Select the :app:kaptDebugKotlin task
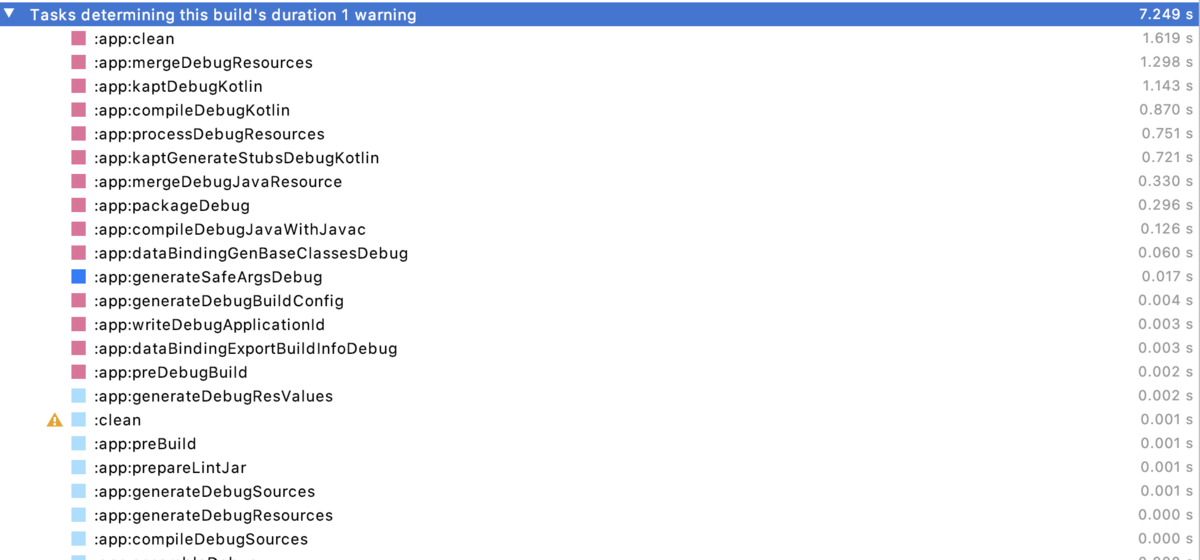The height and width of the screenshot is (560, 1200). pyautogui.click(x=600, y=86)
